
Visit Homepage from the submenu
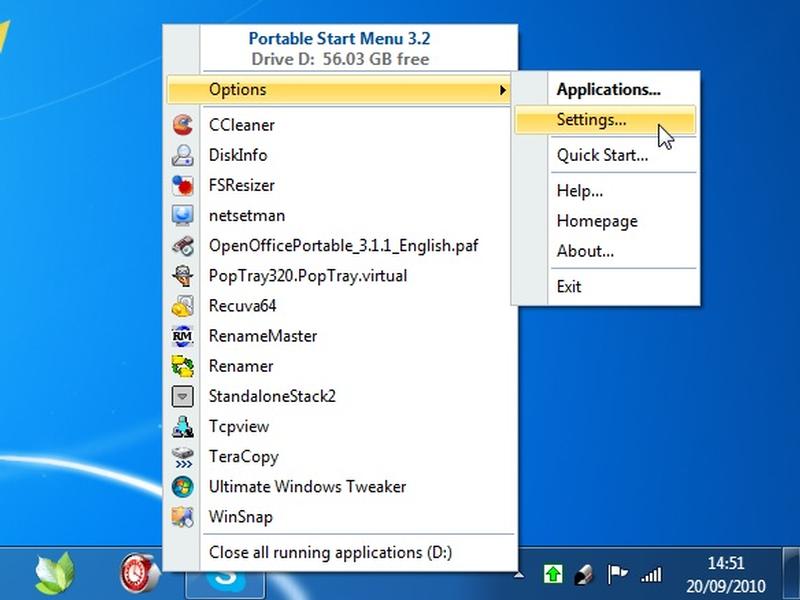597,221
